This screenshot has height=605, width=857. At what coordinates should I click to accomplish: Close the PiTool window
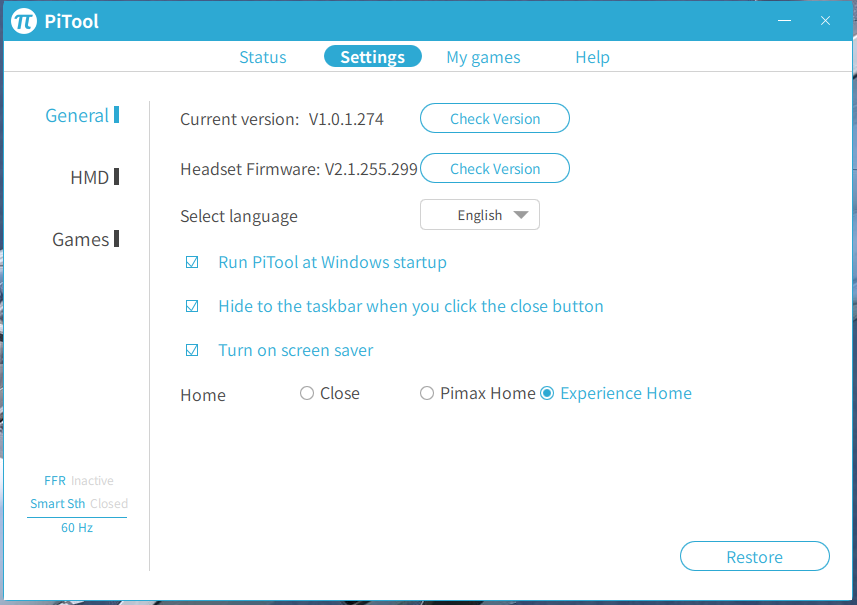825,21
